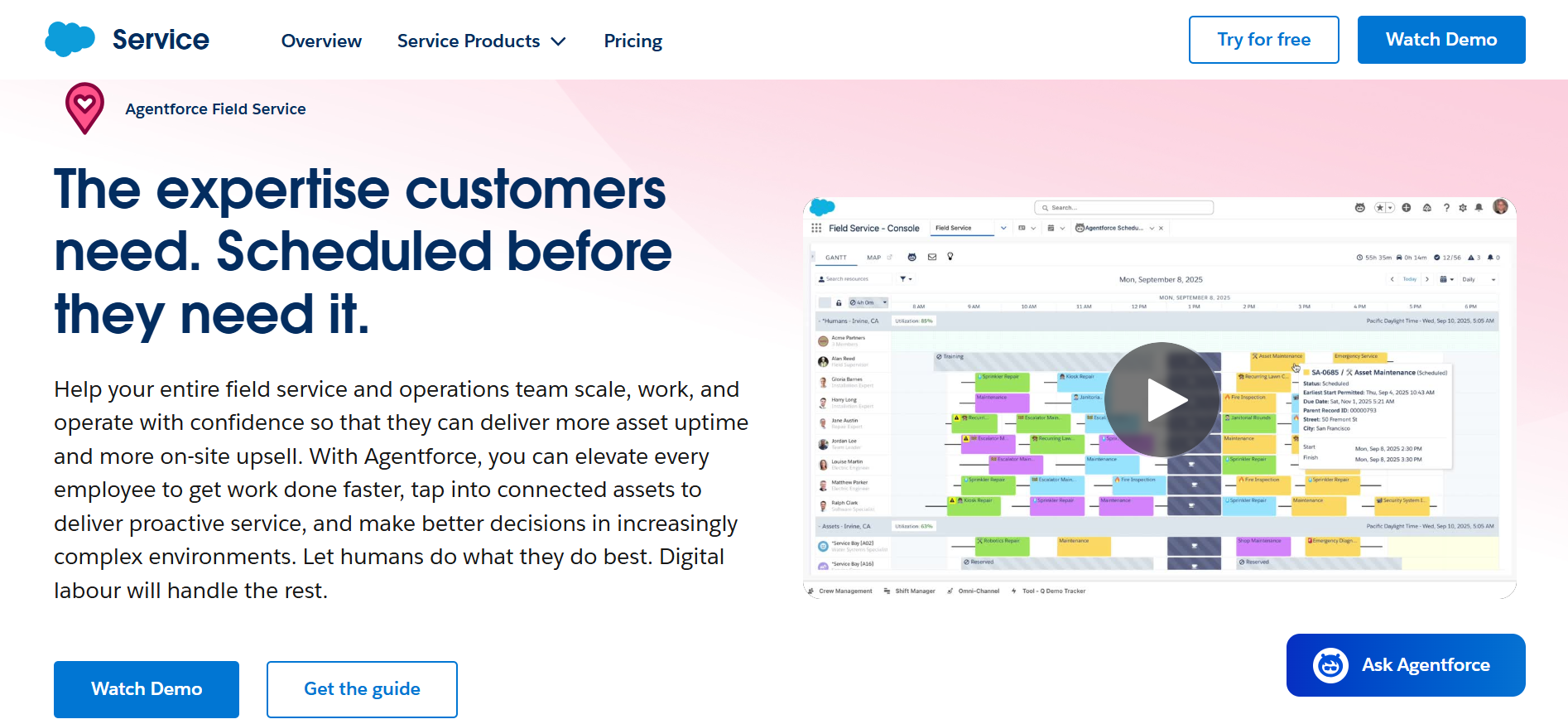The image size is (1568, 724).
Task: Click the Watch Demo button in header
Action: [x=1441, y=40]
